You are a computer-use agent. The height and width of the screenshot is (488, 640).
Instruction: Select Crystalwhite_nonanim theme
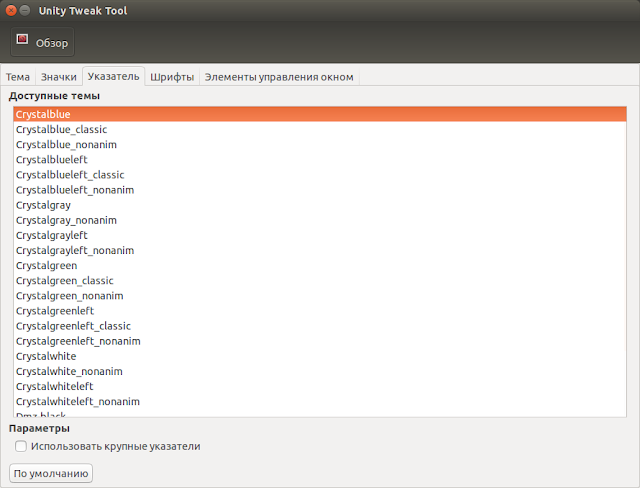[320, 371]
